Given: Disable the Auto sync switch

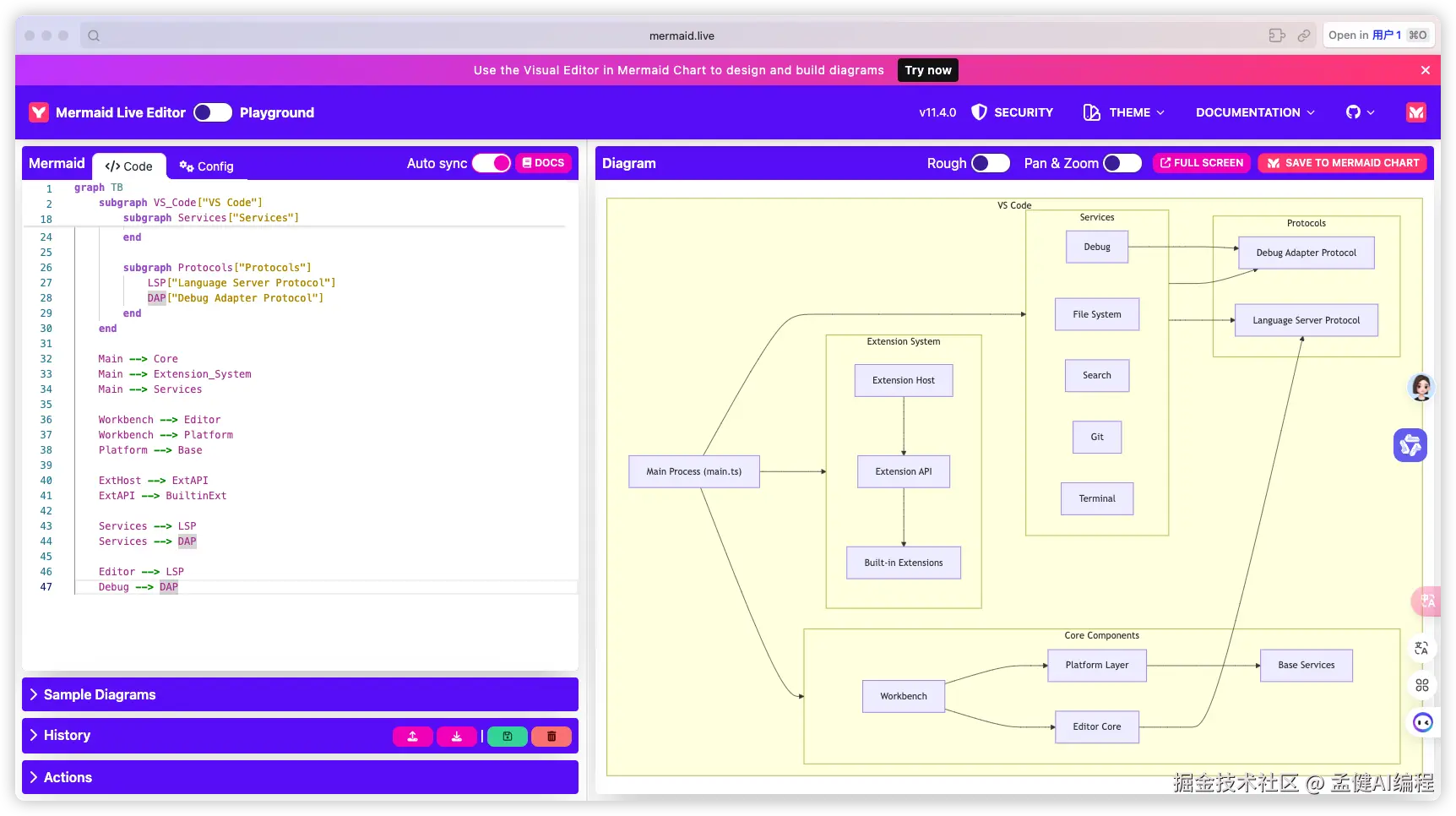Looking at the screenshot, I should (x=492, y=163).
